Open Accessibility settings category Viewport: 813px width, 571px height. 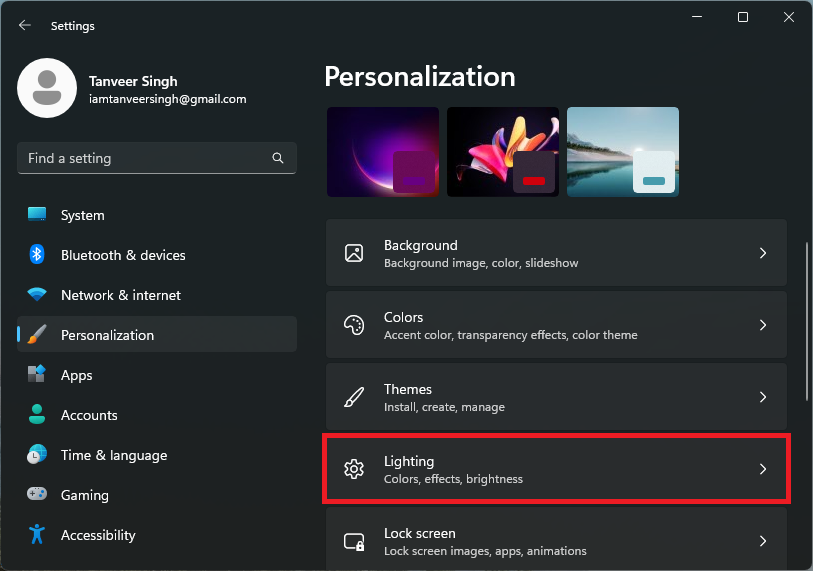(x=157, y=535)
